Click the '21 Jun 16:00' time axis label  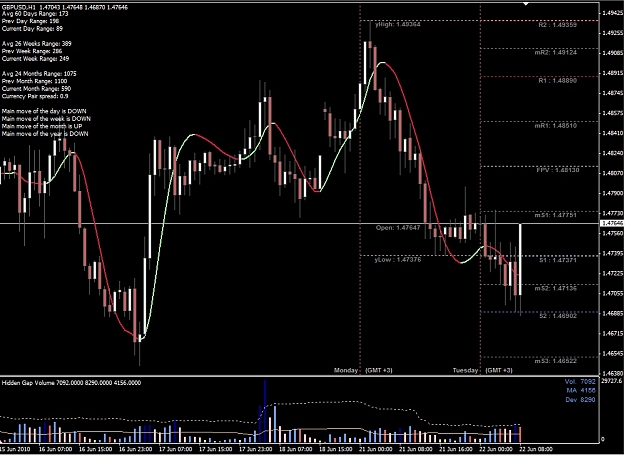coord(456,449)
